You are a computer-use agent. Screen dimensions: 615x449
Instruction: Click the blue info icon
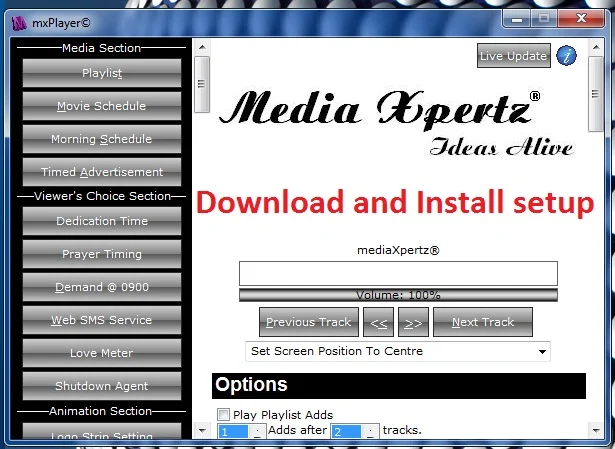(x=566, y=55)
